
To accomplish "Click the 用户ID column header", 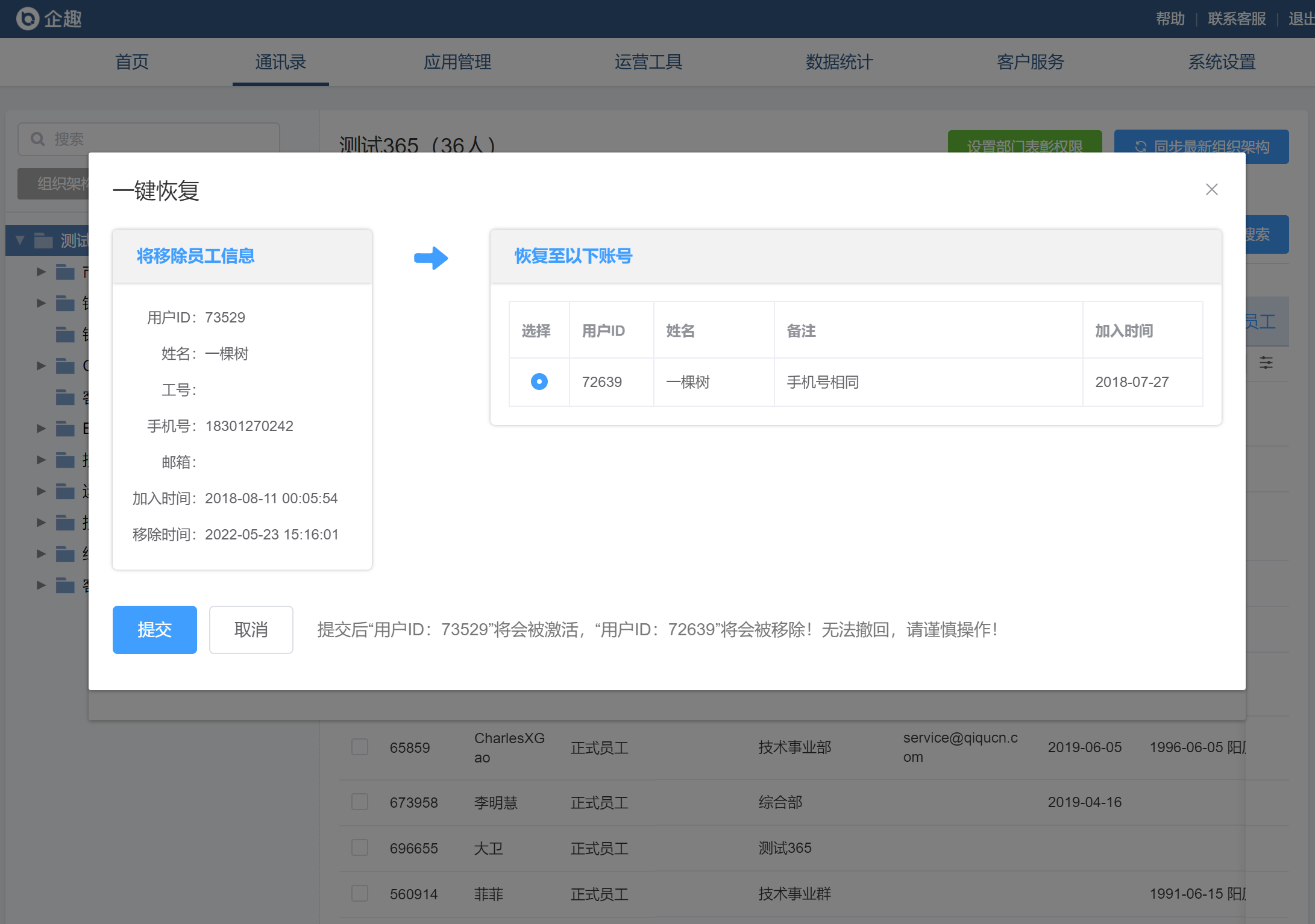I will point(612,330).
